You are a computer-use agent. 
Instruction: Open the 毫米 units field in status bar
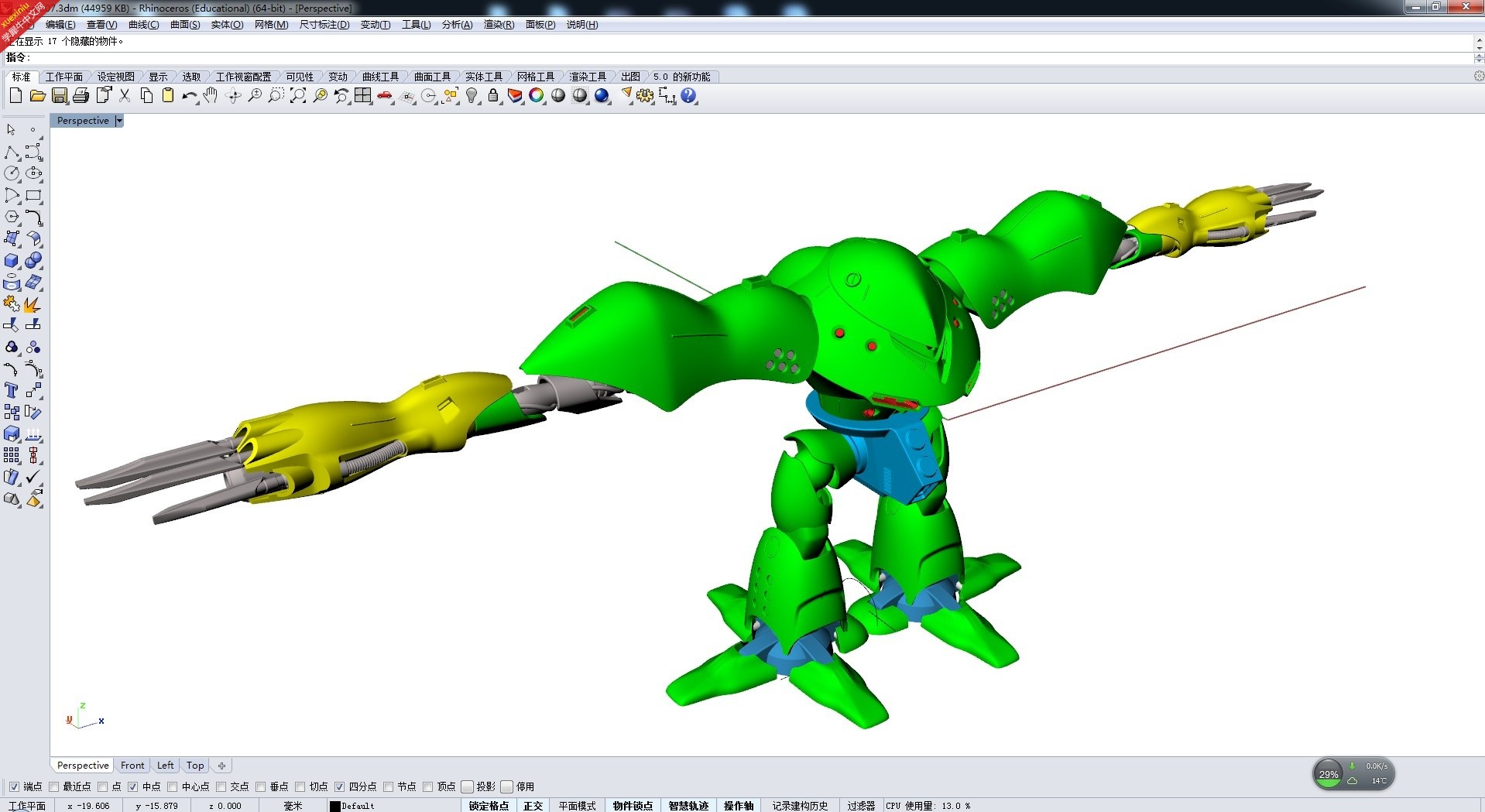tap(293, 806)
